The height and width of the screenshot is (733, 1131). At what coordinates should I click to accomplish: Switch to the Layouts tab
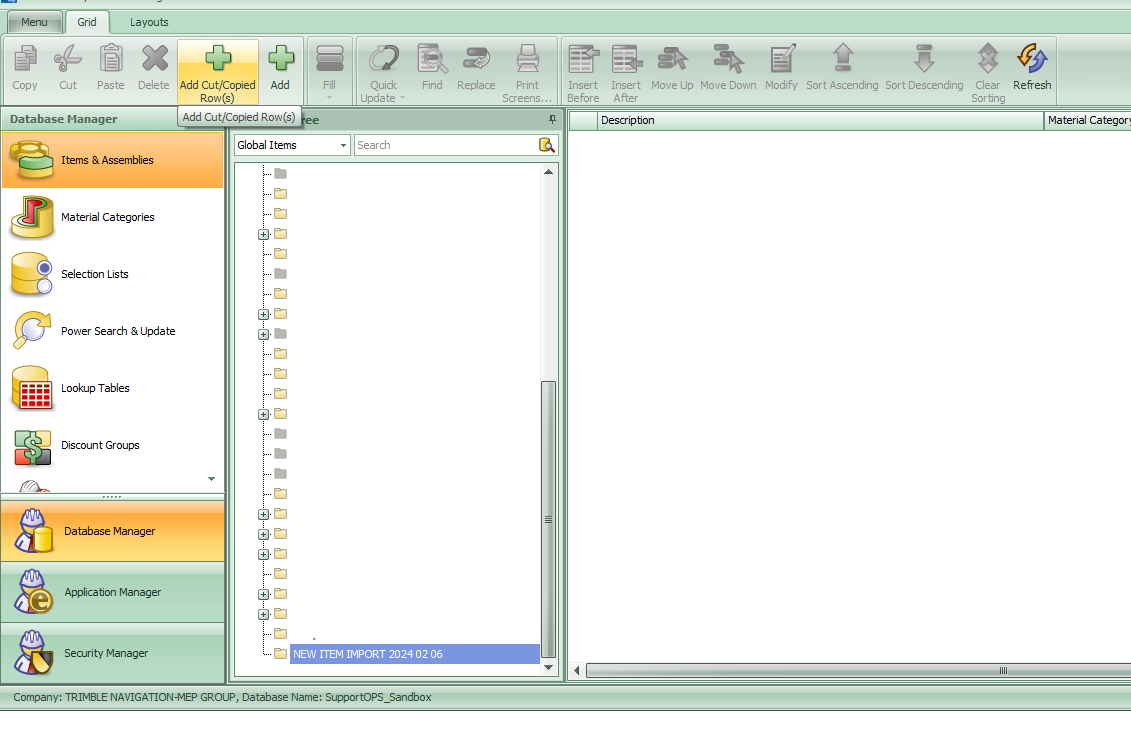pyautogui.click(x=148, y=21)
